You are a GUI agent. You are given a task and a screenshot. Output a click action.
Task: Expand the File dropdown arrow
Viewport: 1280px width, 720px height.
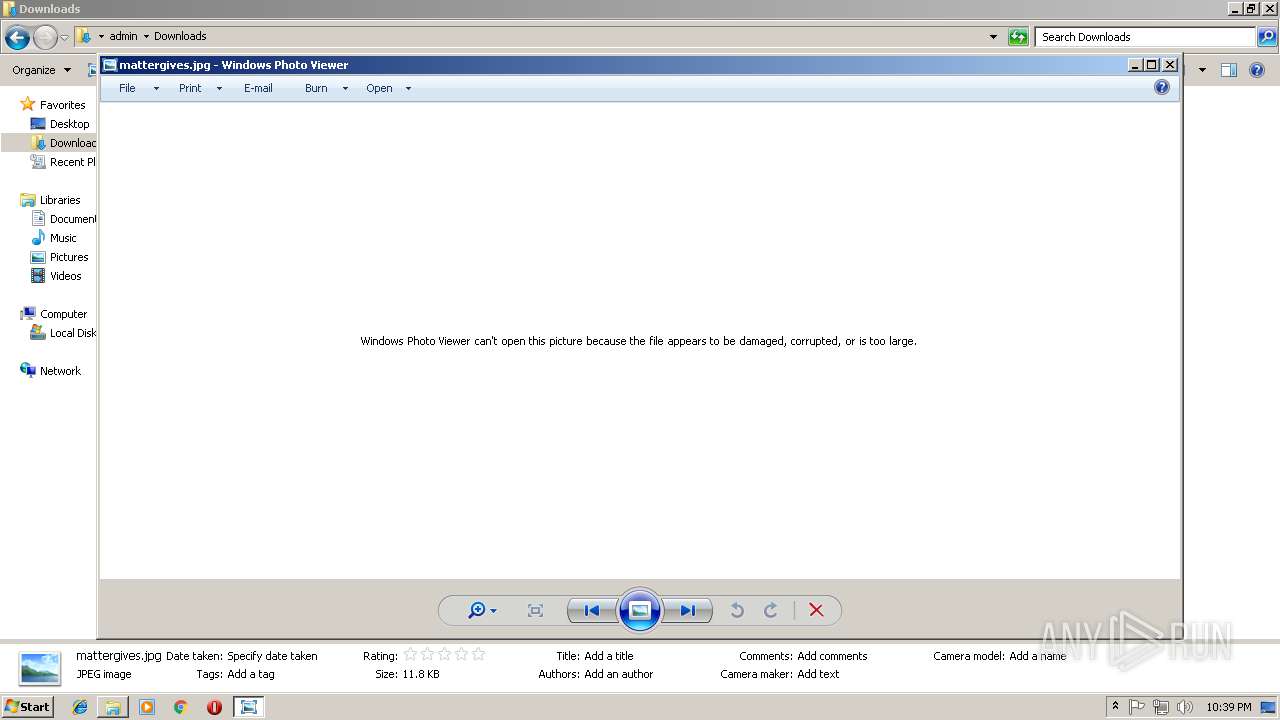tap(156, 89)
